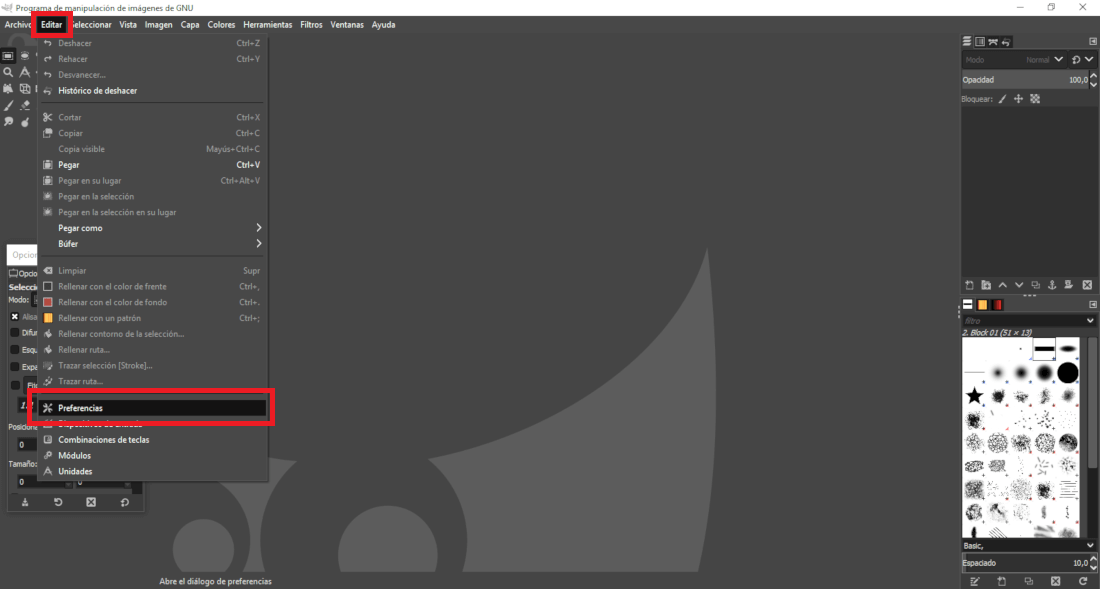Image resolution: width=1100 pixels, height=589 pixels.
Task: Expand the Búfer submenu
Action: 153,244
